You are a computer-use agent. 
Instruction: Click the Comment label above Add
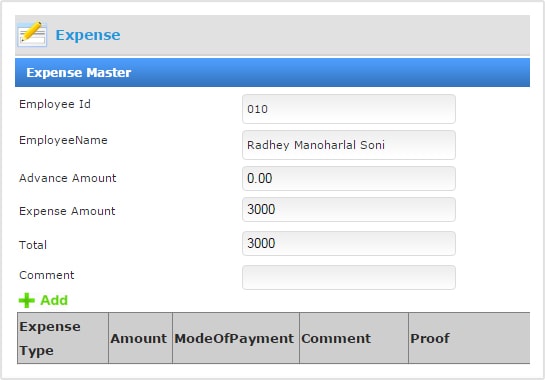(x=47, y=275)
